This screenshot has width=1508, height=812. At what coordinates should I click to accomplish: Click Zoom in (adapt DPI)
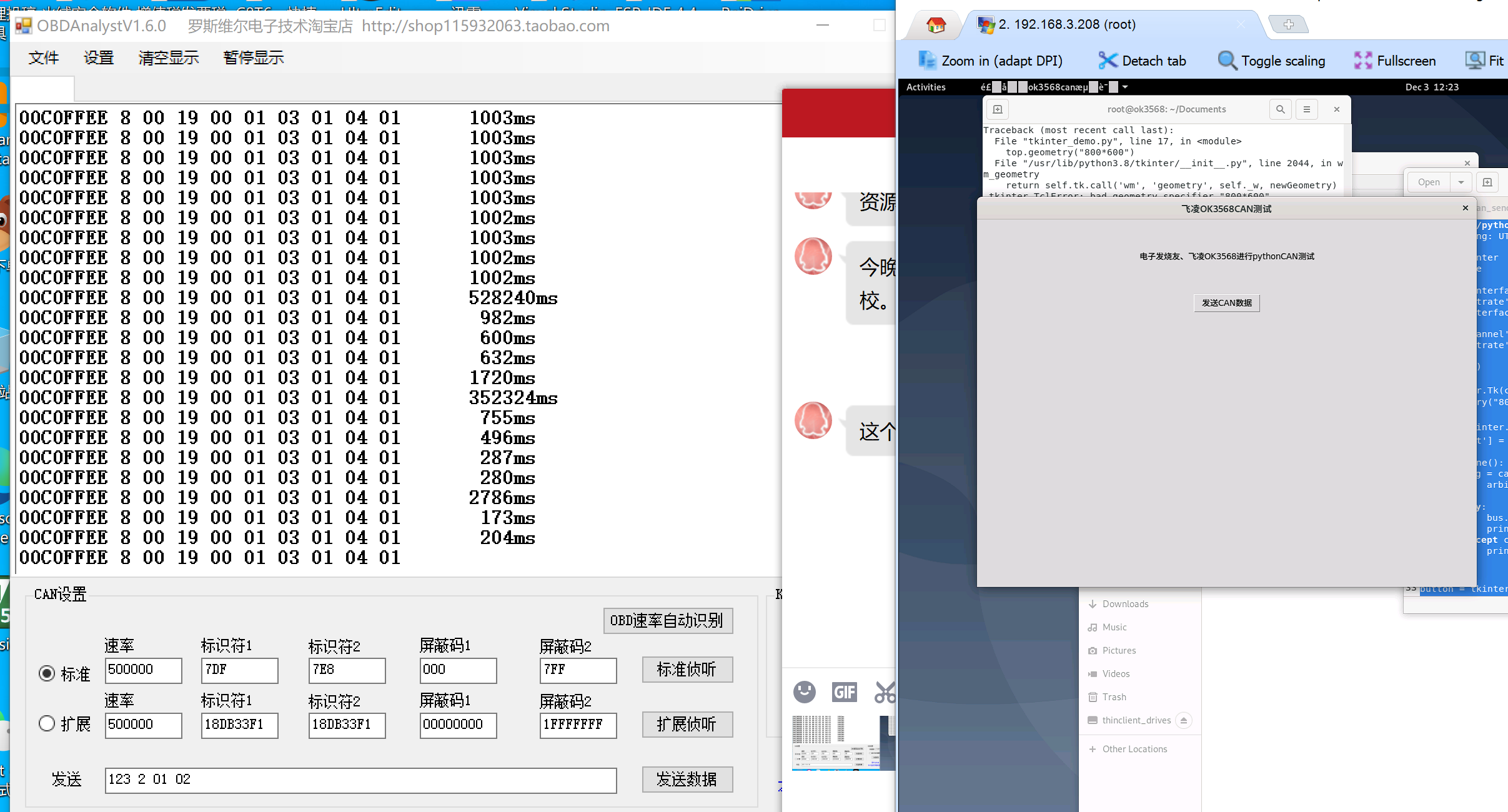[x=990, y=61]
